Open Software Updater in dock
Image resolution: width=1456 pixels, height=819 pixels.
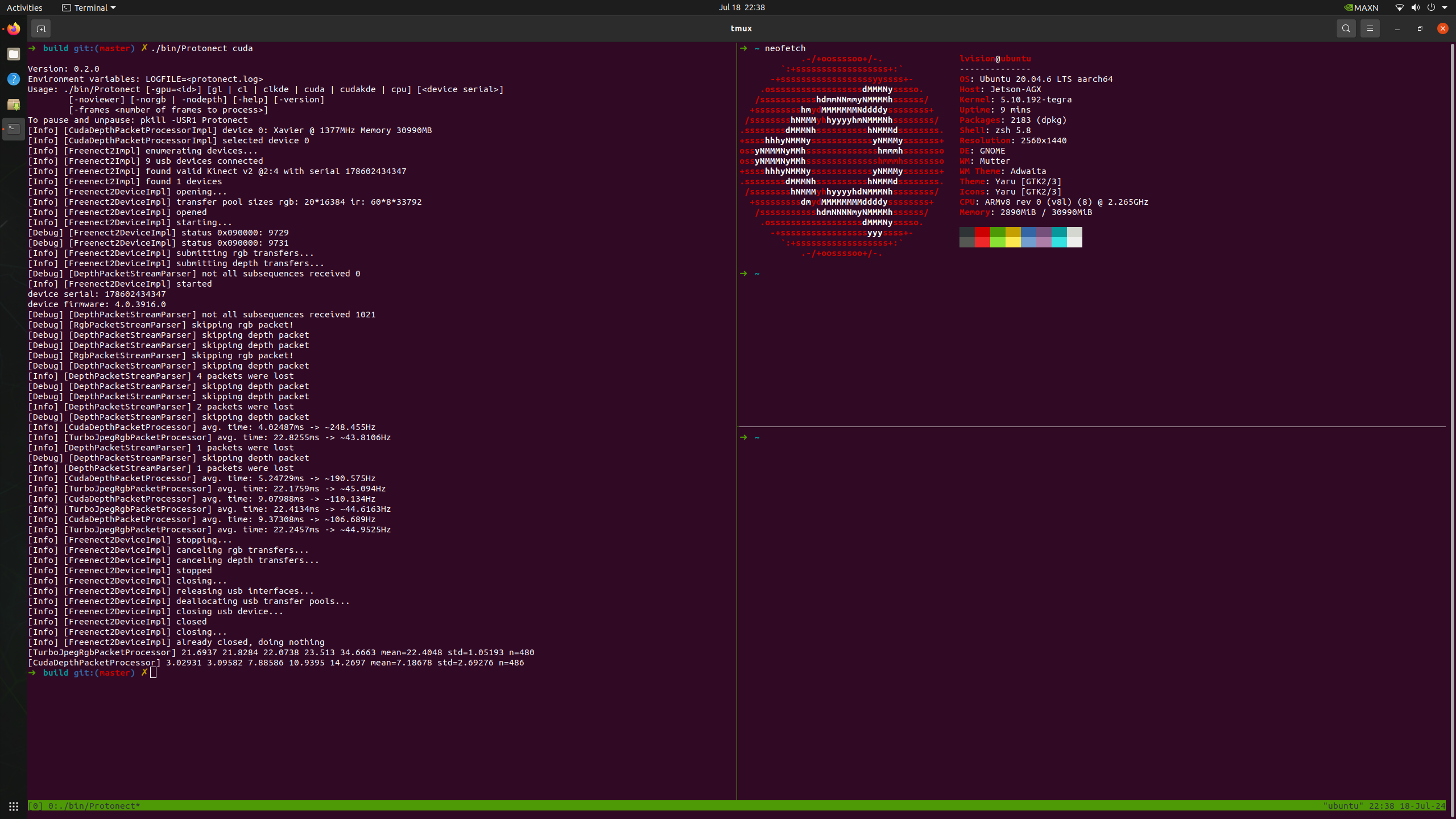(14, 104)
